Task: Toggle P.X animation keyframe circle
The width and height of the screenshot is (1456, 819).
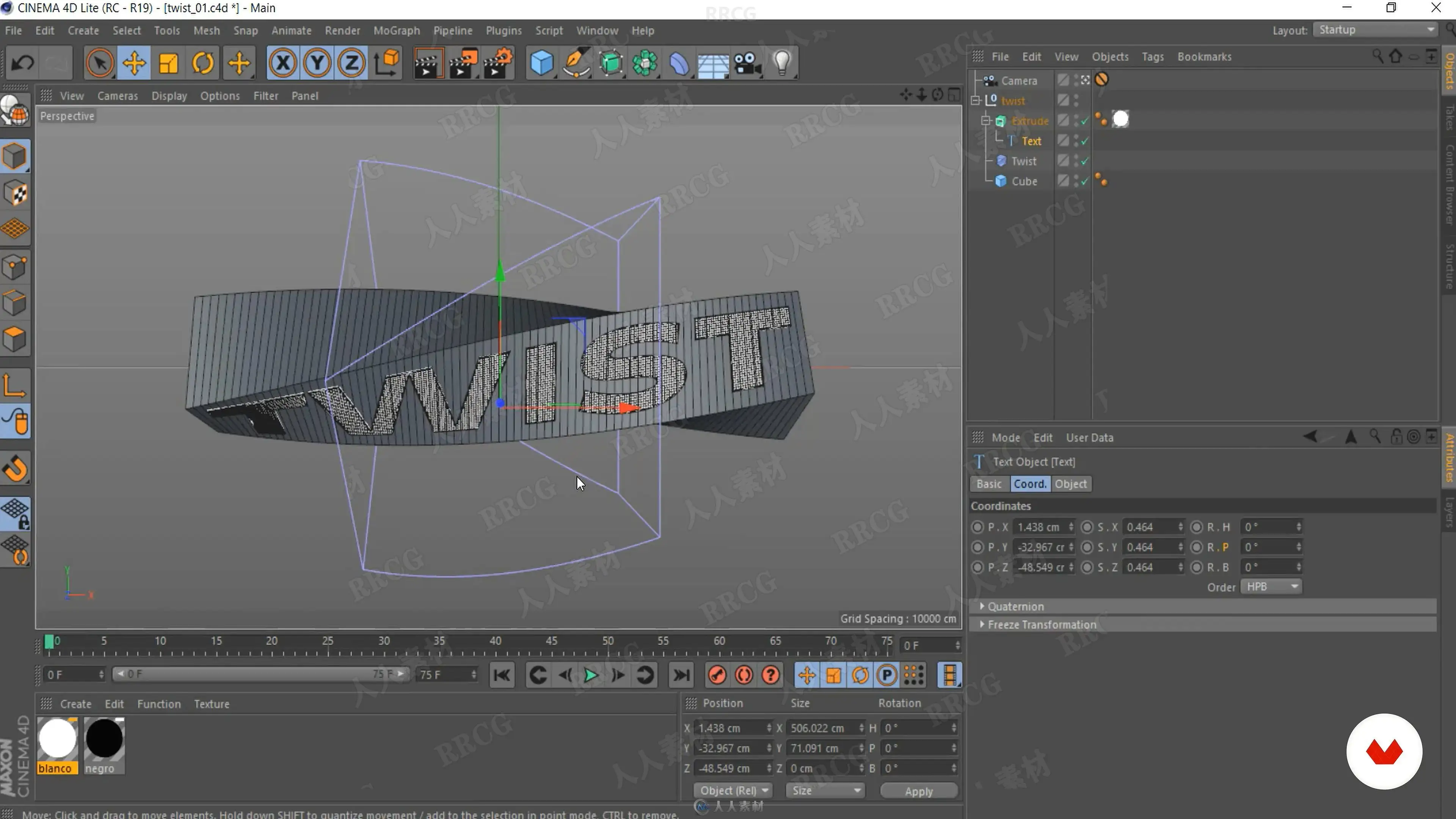Action: pos(977,527)
